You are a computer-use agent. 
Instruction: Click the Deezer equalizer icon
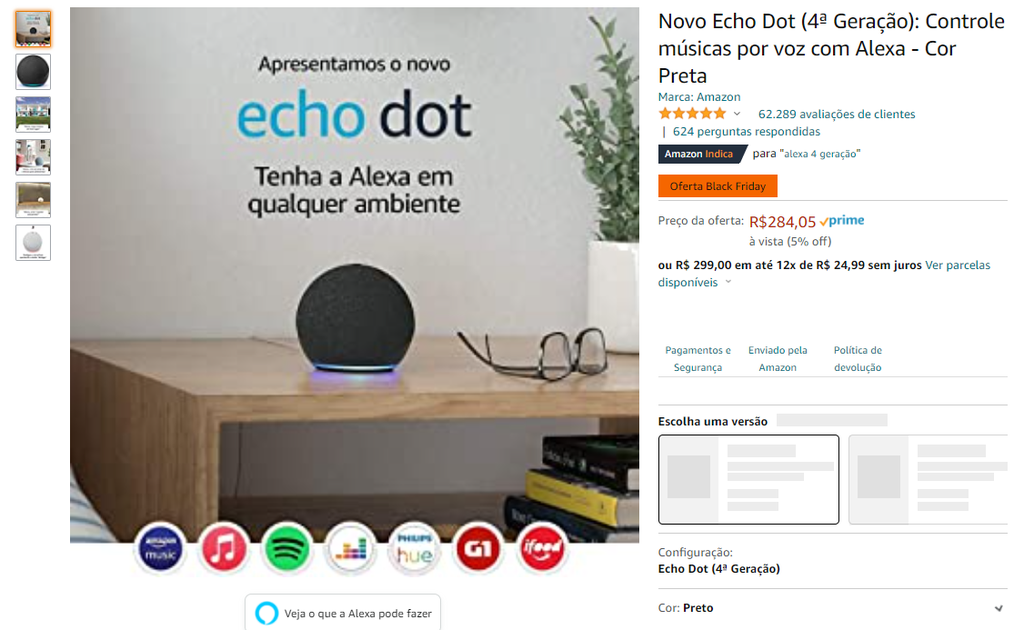[351, 548]
